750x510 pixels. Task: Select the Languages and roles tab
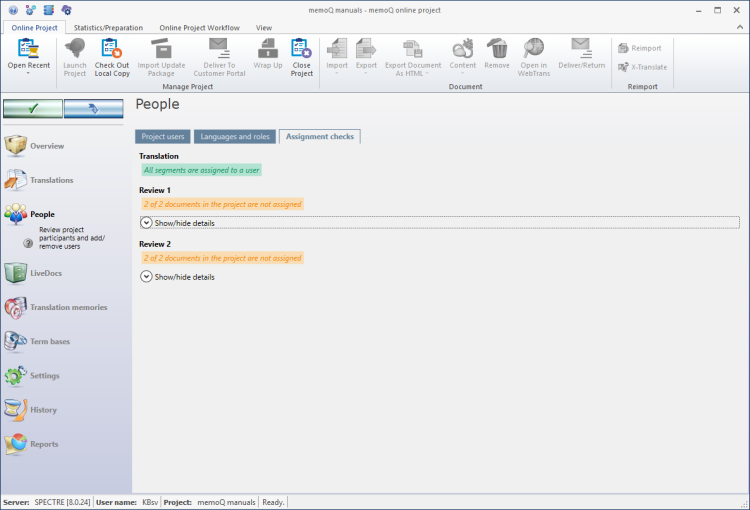235,137
